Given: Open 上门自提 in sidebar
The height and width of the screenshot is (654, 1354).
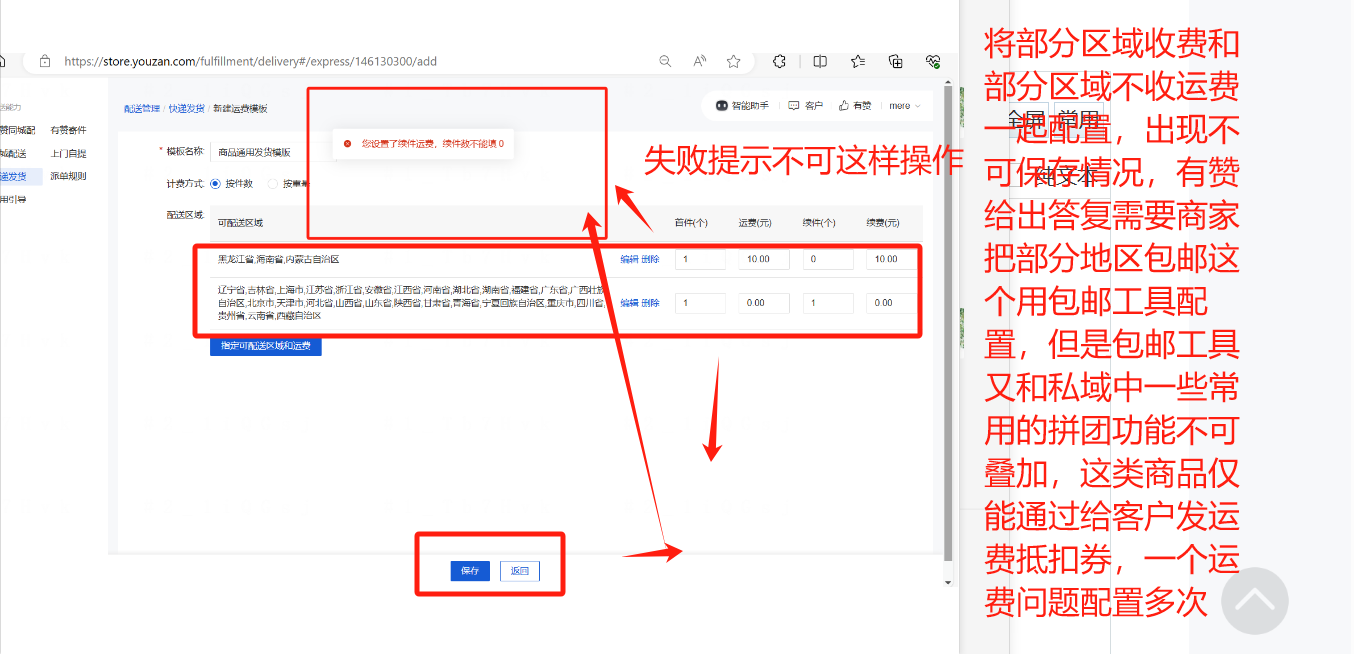Looking at the screenshot, I should coord(68,153).
